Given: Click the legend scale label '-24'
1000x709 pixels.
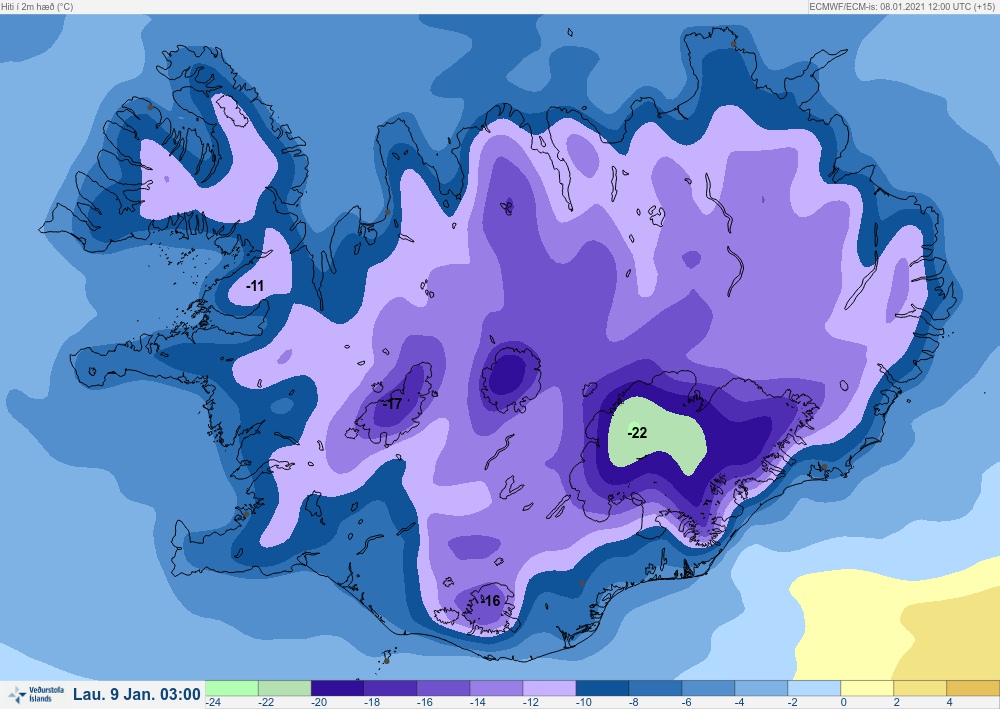Looking at the screenshot, I should tap(213, 702).
